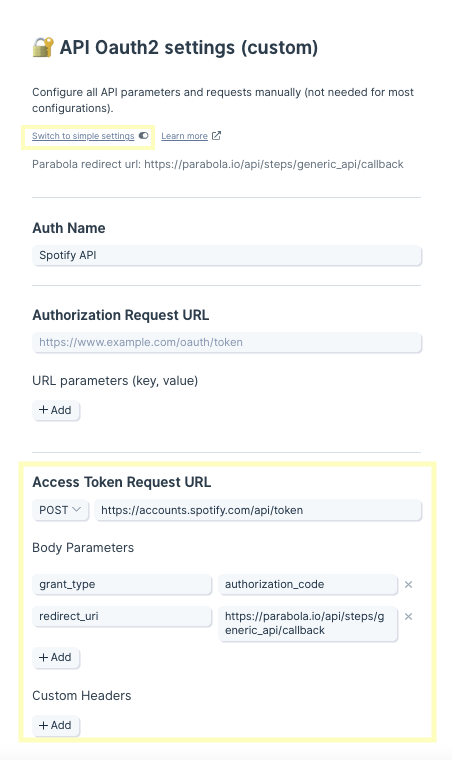Remove the redirect_uri body parameter
Image resolution: width=452 pixels, height=760 pixels.
tap(408, 617)
